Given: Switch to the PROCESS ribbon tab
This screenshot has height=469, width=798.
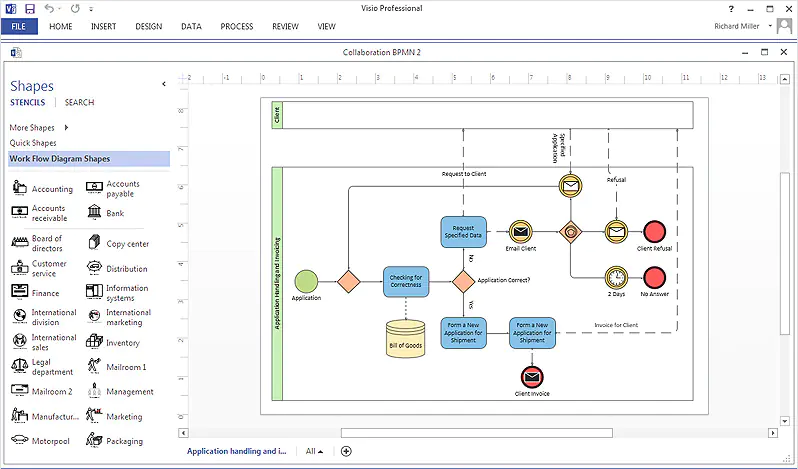Looking at the screenshot, I should pyautogui.click(x=237, y=26).
